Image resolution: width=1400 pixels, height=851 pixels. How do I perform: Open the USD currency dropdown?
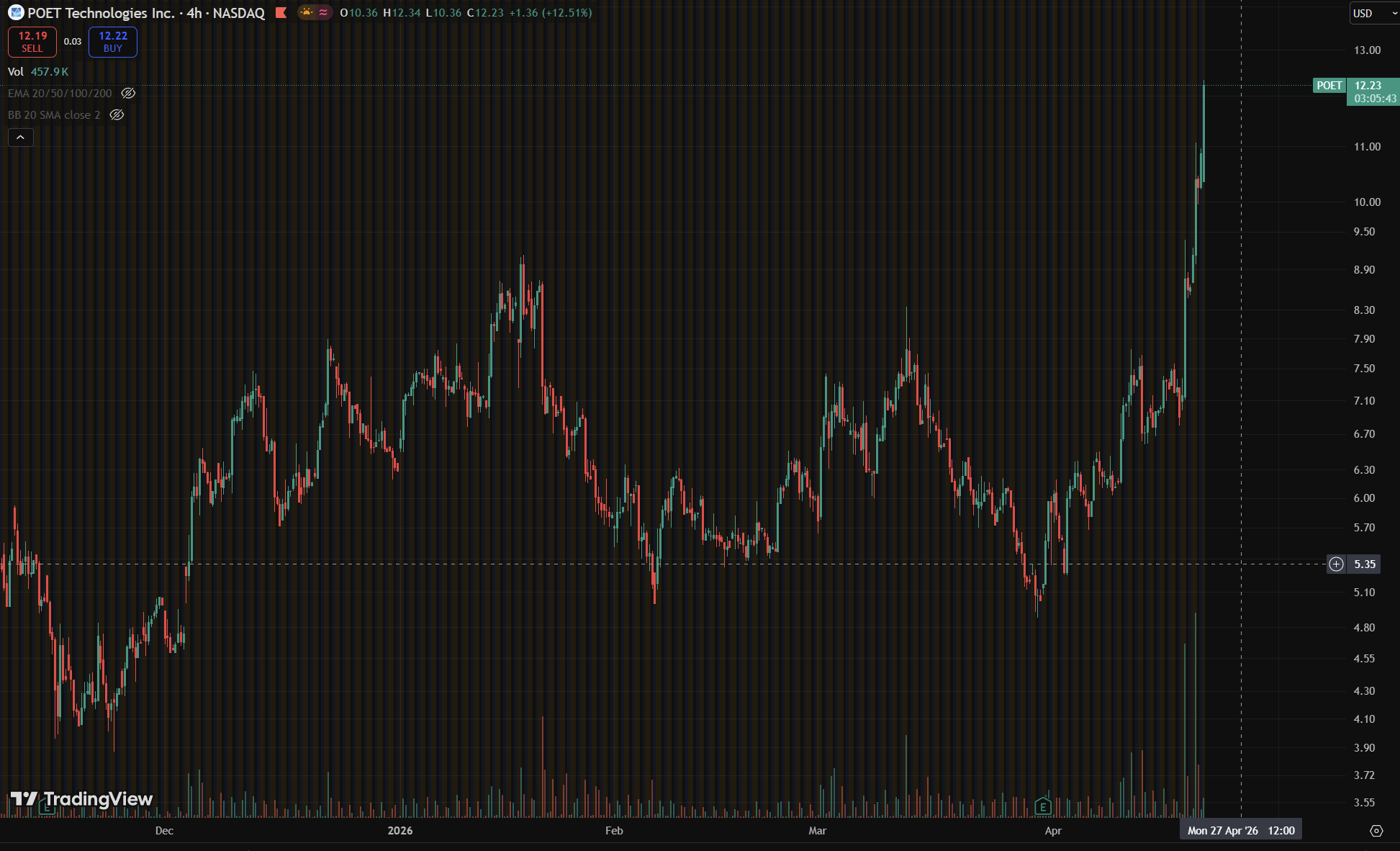pyautogui.click(x=1373, y=13)
